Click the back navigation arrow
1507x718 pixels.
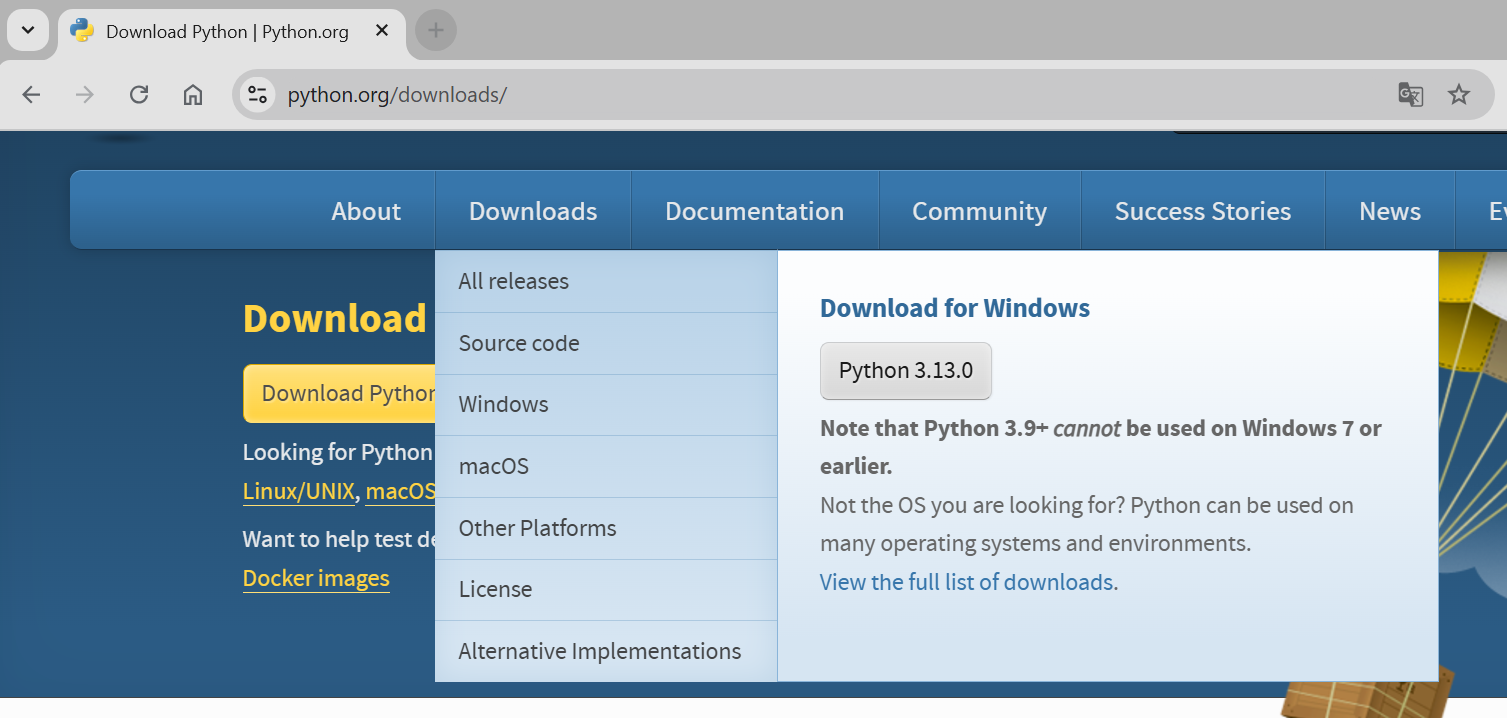[31, 94]
